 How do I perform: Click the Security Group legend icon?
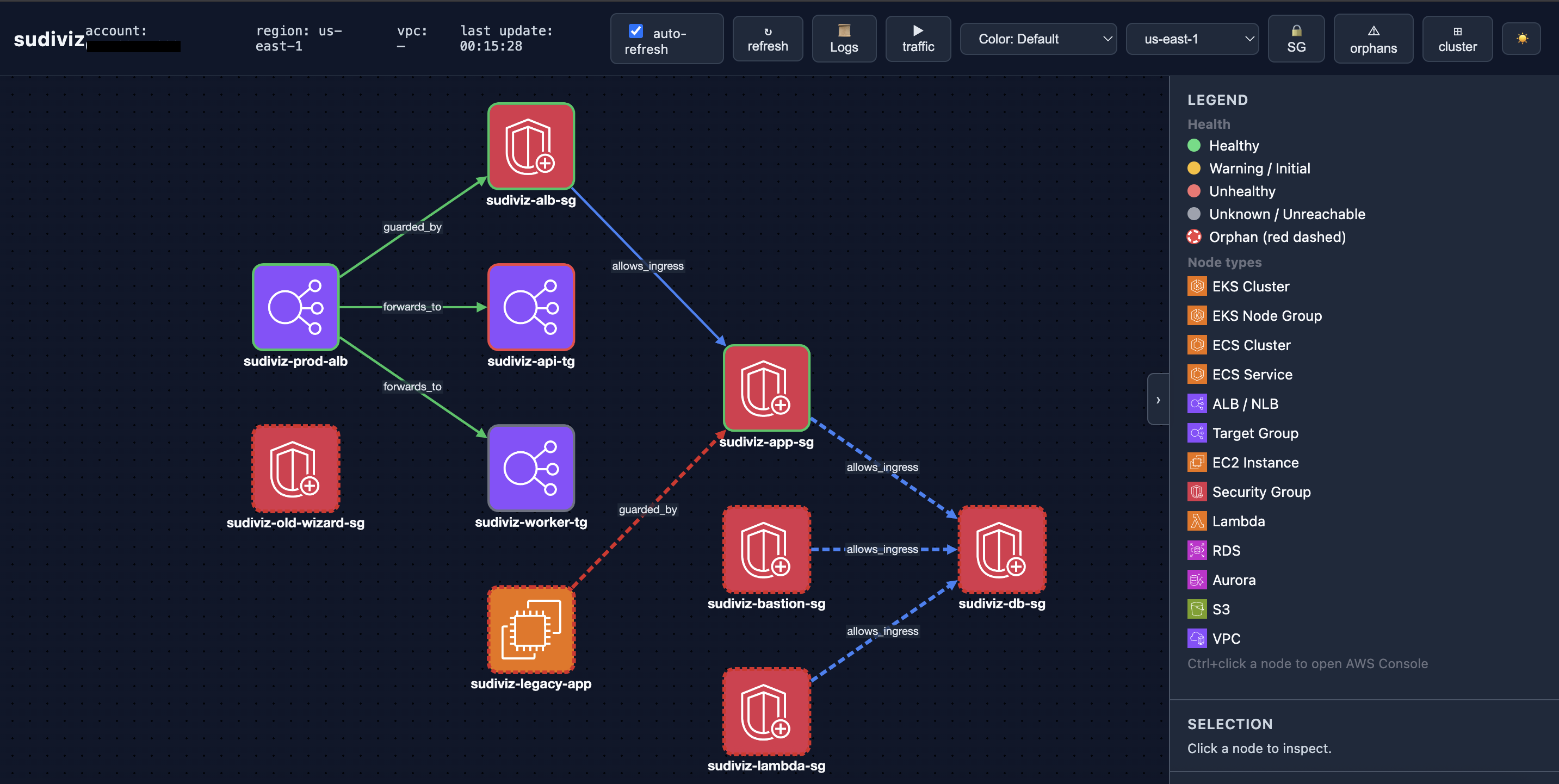(x=1197, y=492)
